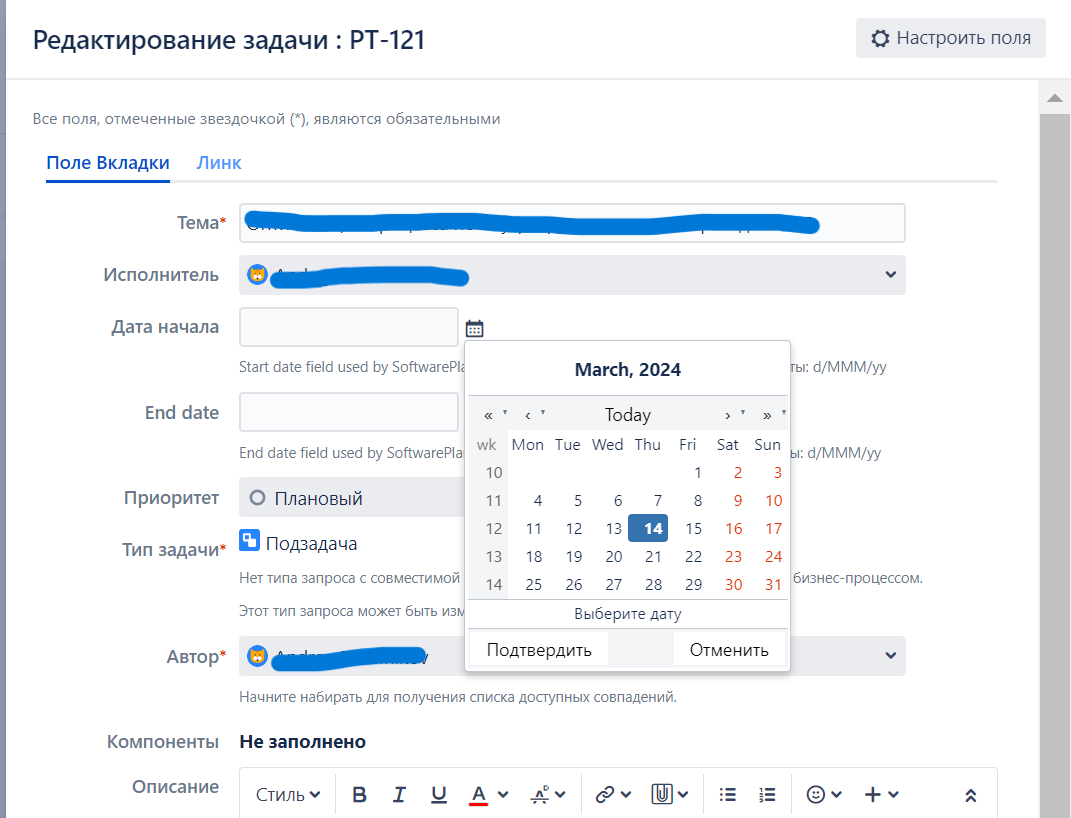Open Настроить поля settings
The height and width of the screenshot is (818, 1071).
click(x=949, y=37)
